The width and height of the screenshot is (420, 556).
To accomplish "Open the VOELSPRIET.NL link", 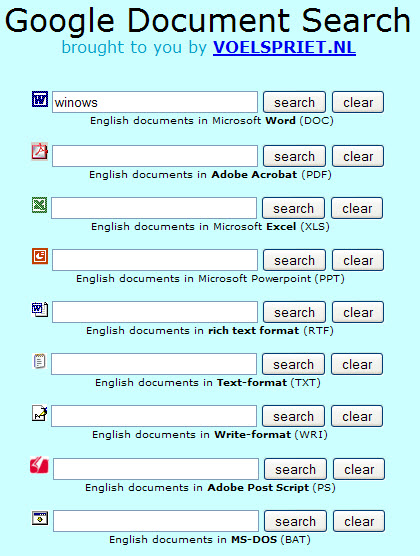I will tap(284, 47).
